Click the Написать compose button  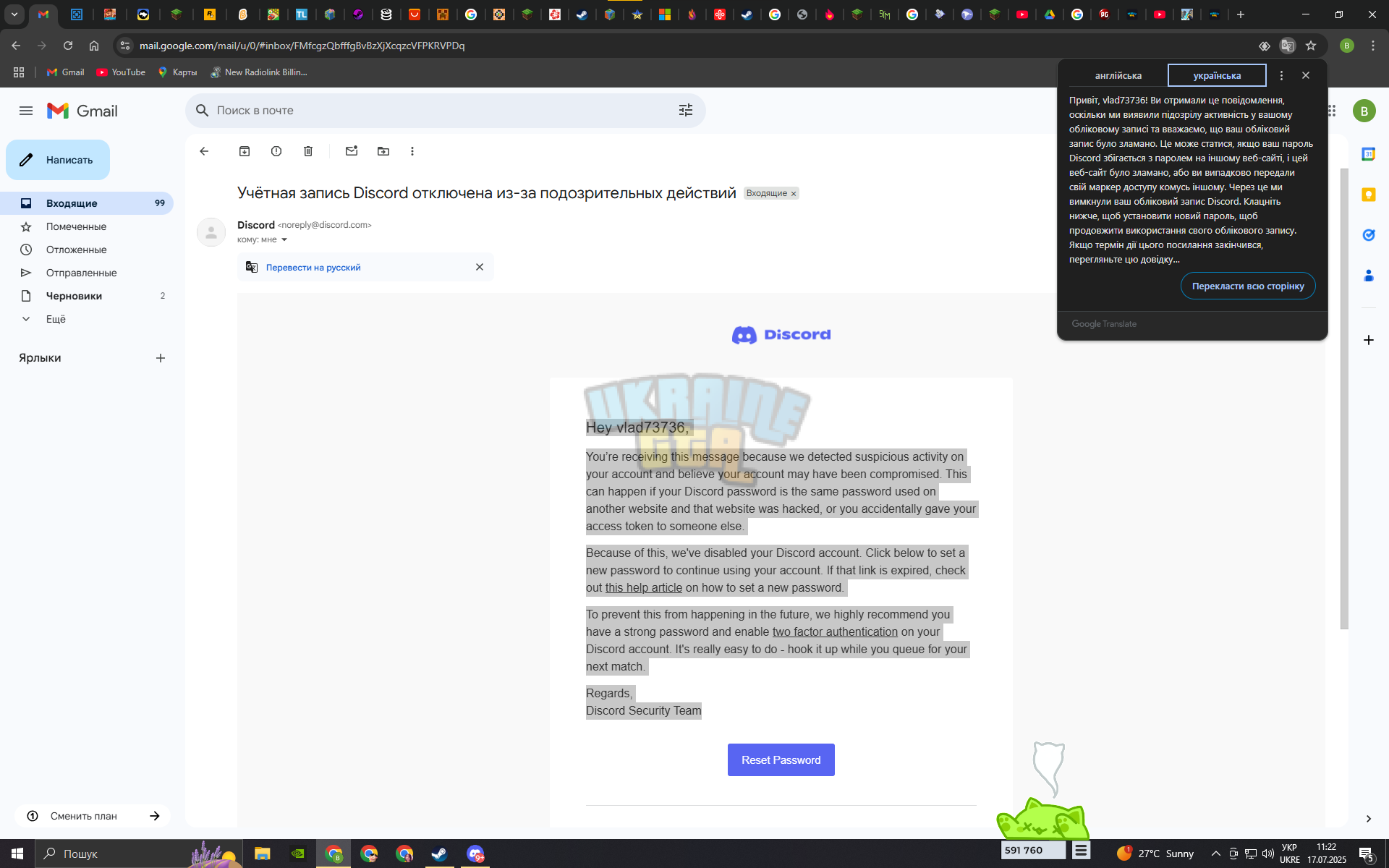[58, 160]
